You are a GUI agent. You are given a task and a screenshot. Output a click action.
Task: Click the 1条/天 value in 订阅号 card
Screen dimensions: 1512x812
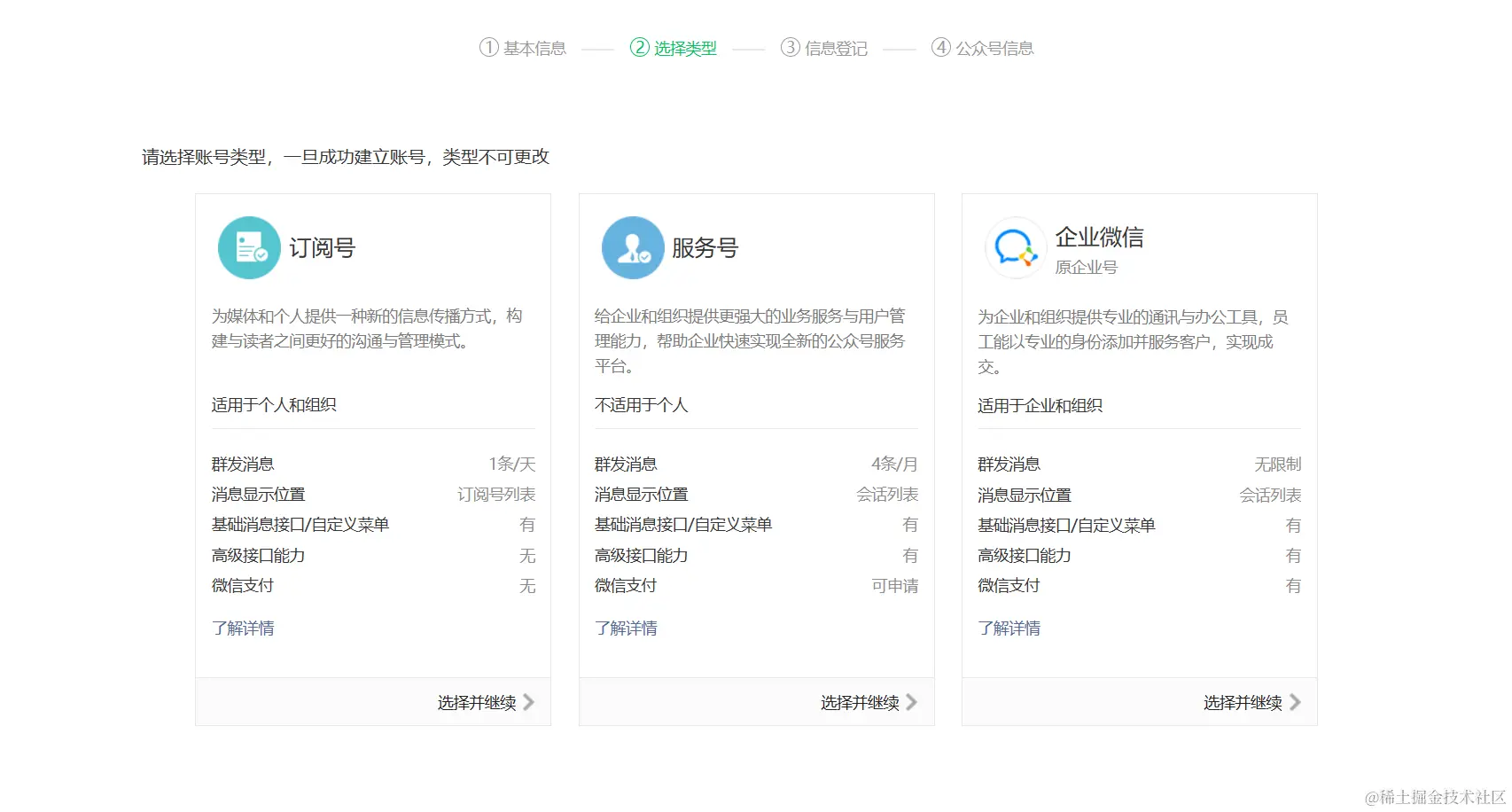[512, 465]
